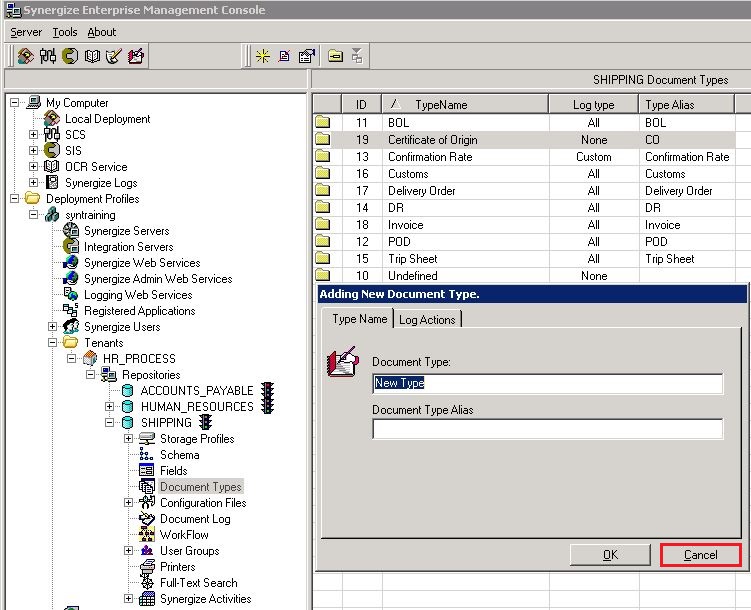This screenshot has width=751, height=610.
Task: Click the Document Log icon
Action: tap(147, 519)
